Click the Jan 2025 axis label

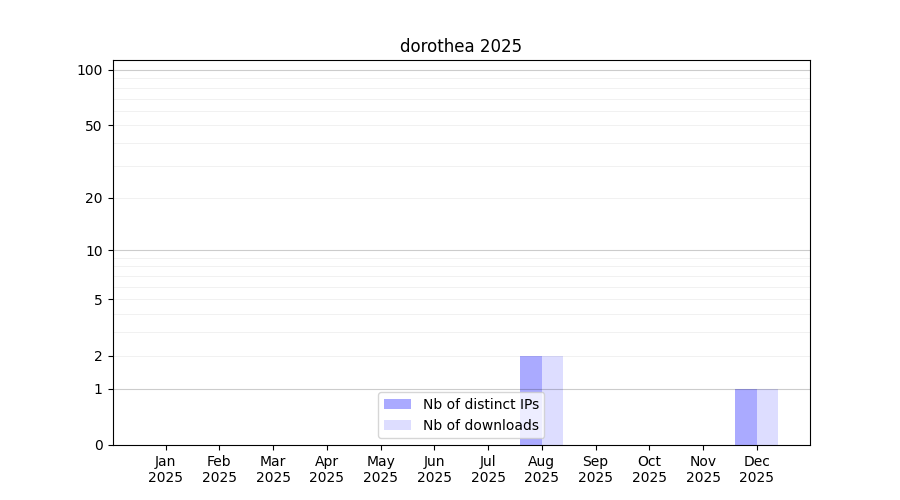(x=165, y=469)
